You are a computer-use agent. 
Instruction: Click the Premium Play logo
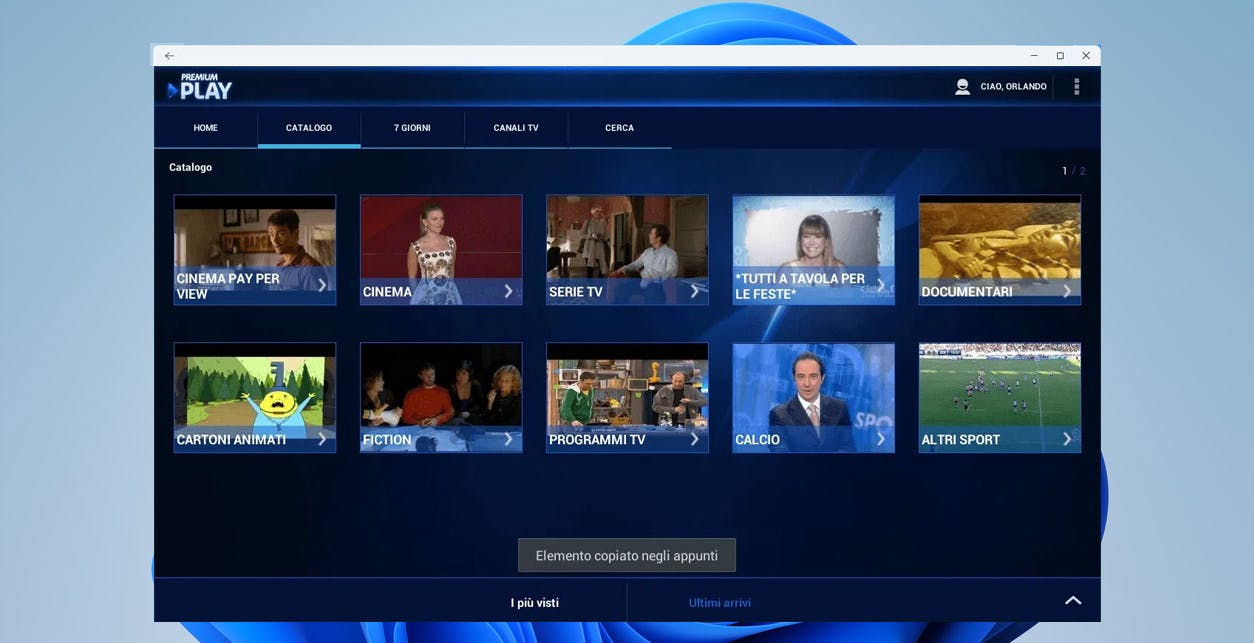(200, 87)
